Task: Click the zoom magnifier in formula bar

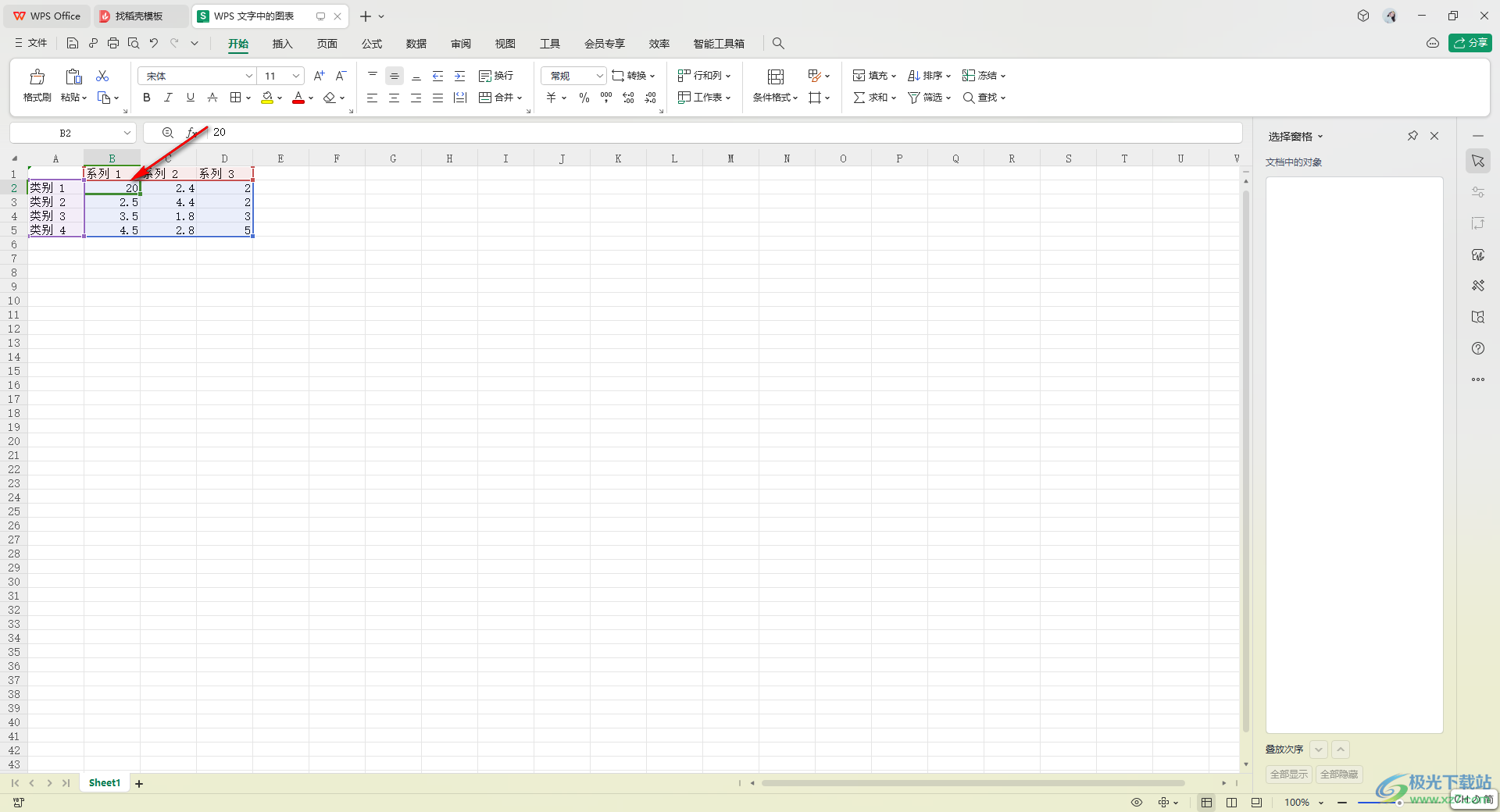Action: coord(168,133)
